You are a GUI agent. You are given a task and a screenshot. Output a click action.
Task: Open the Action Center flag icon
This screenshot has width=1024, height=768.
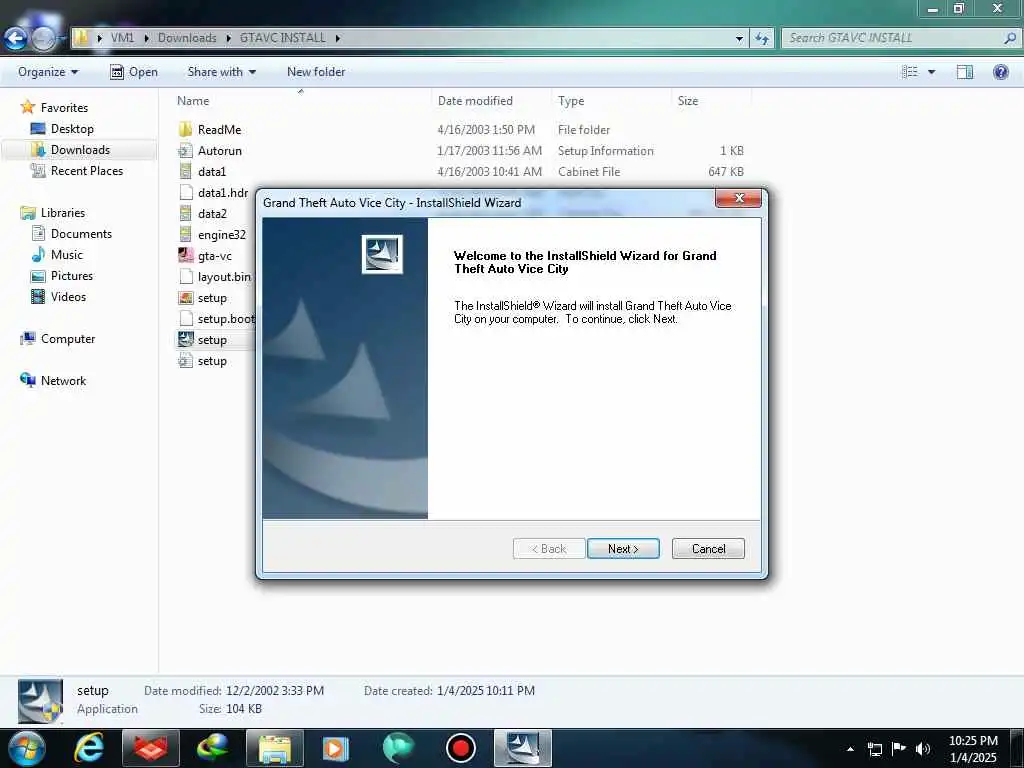(899, 749)
